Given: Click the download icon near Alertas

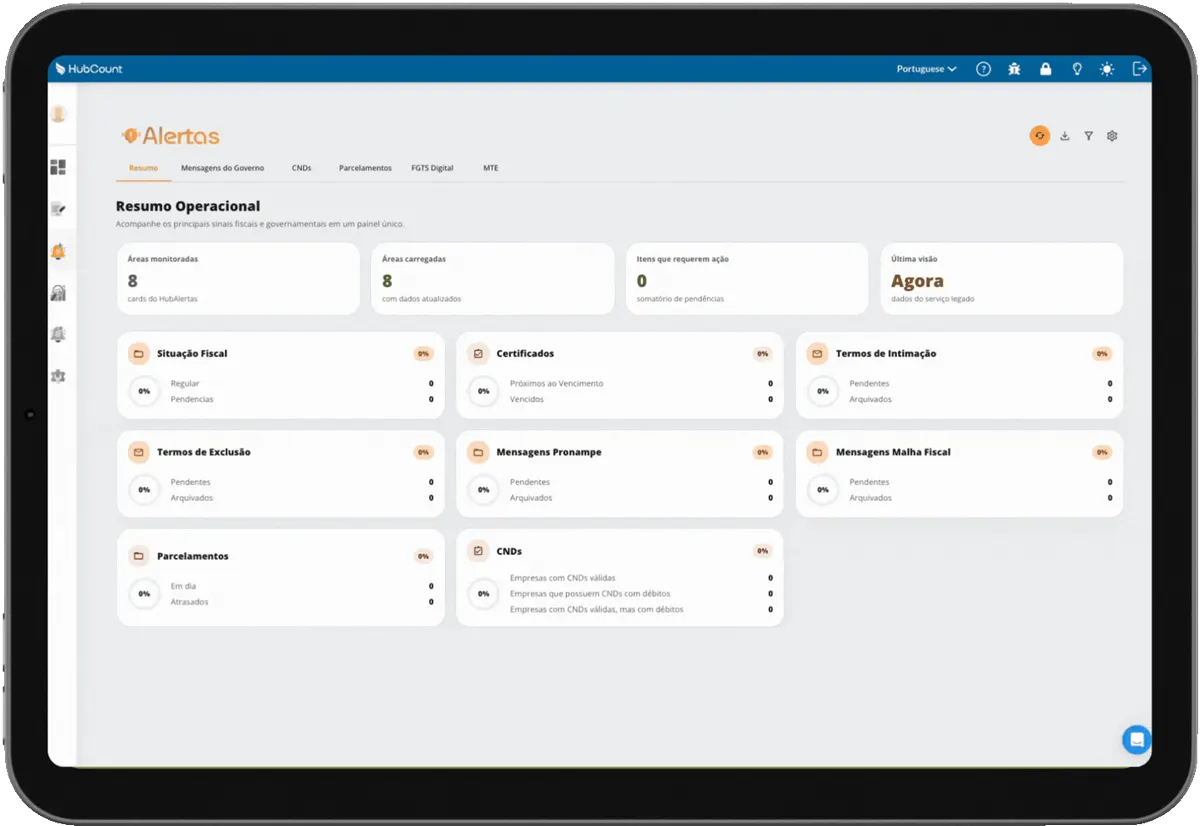Looking at the screenshot, I should point(1065,136).
